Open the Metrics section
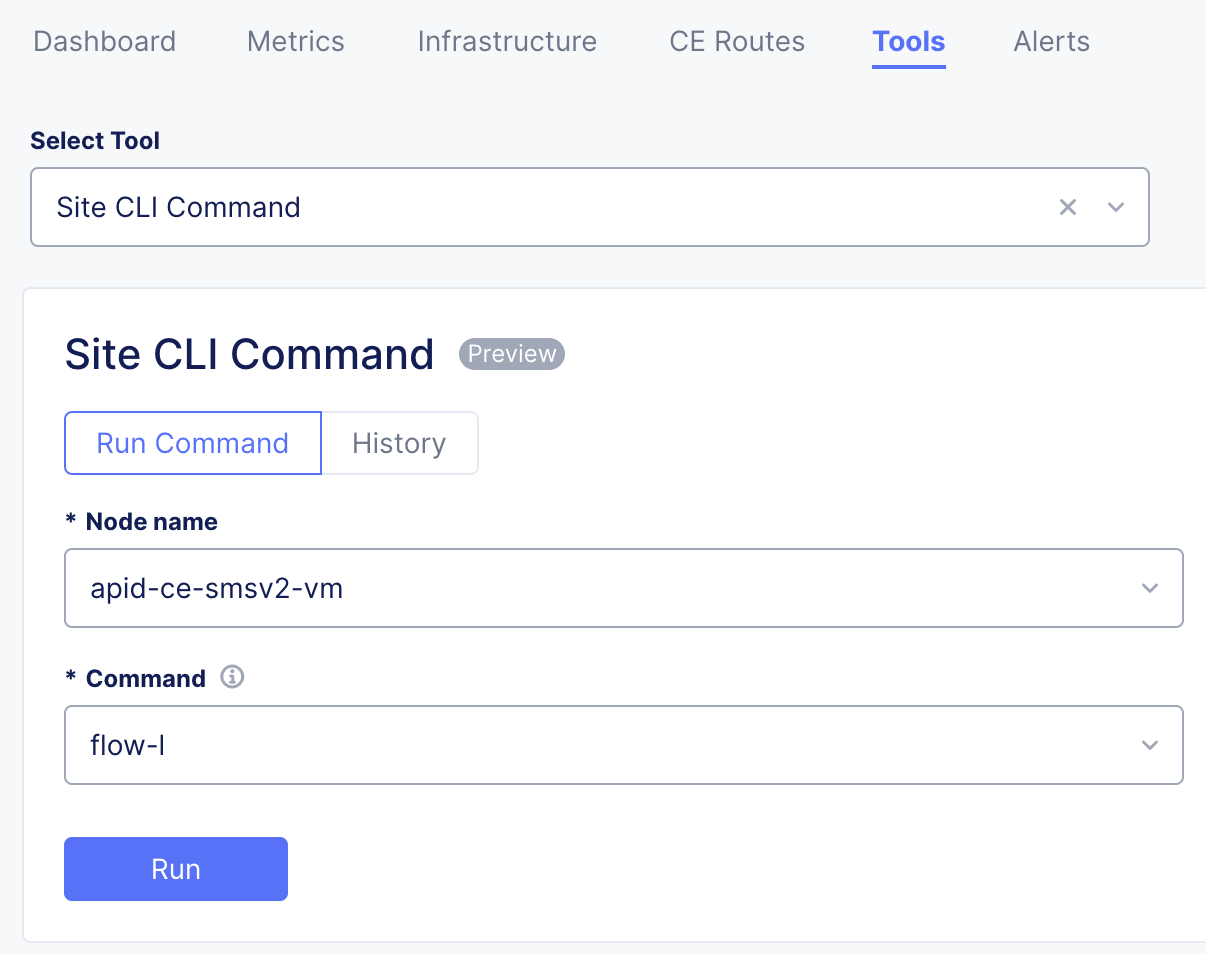The image size is (1206, 954). (295, 42)
